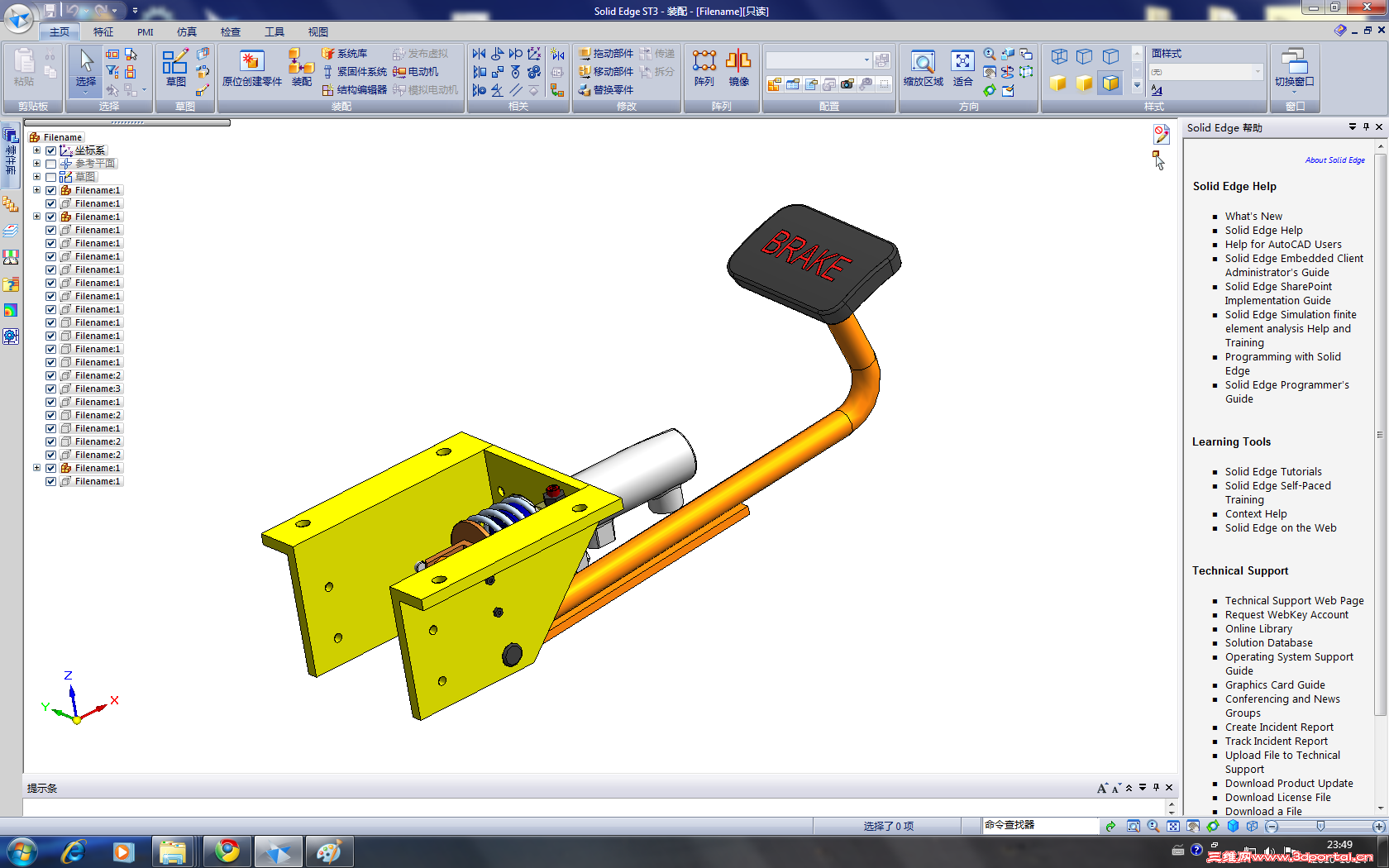The height and width of the screenshot is (868, 1389).
Task: Switch to the 仿真 tab
Action: [187, 32]
